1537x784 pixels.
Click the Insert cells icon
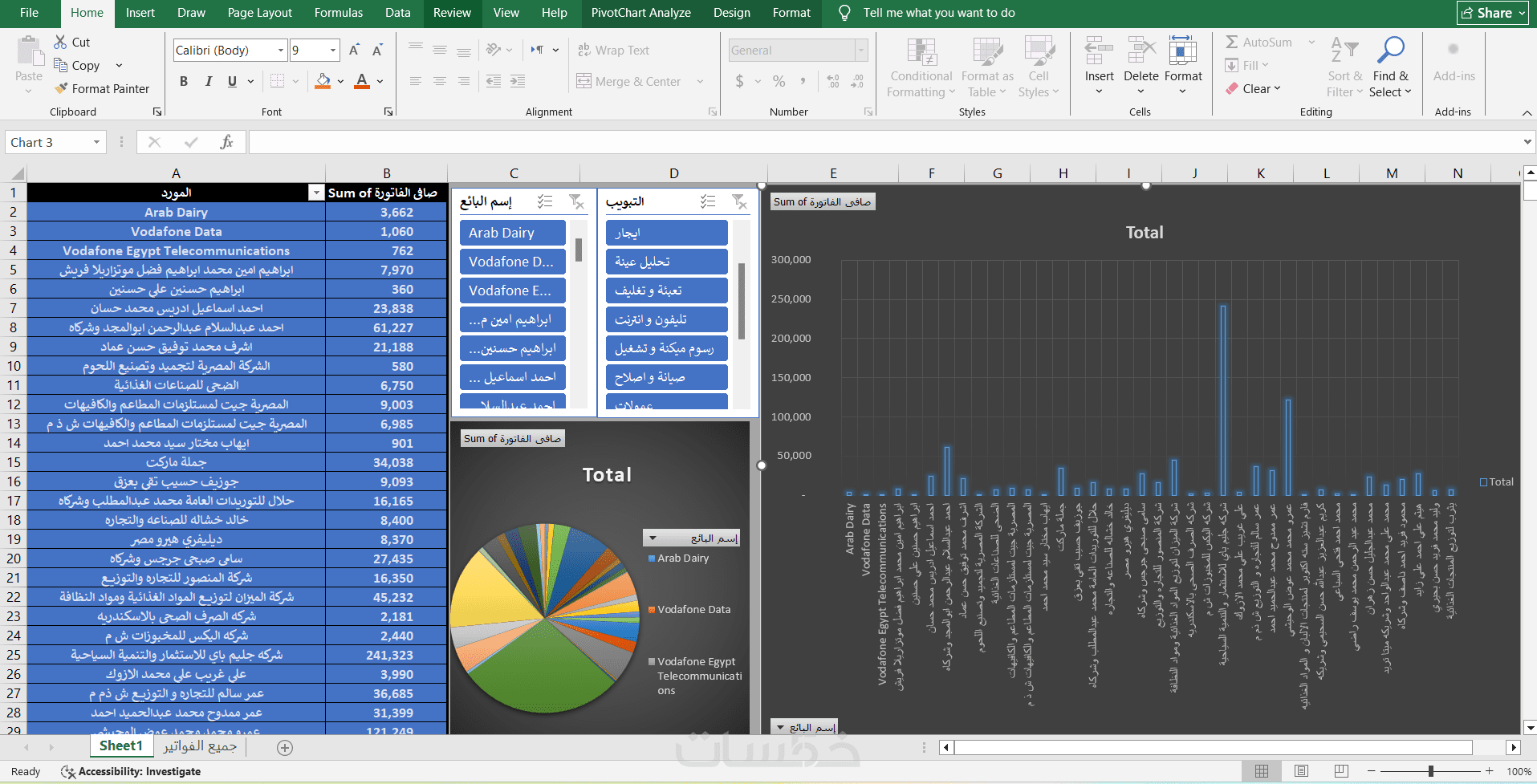[1099, 51]
